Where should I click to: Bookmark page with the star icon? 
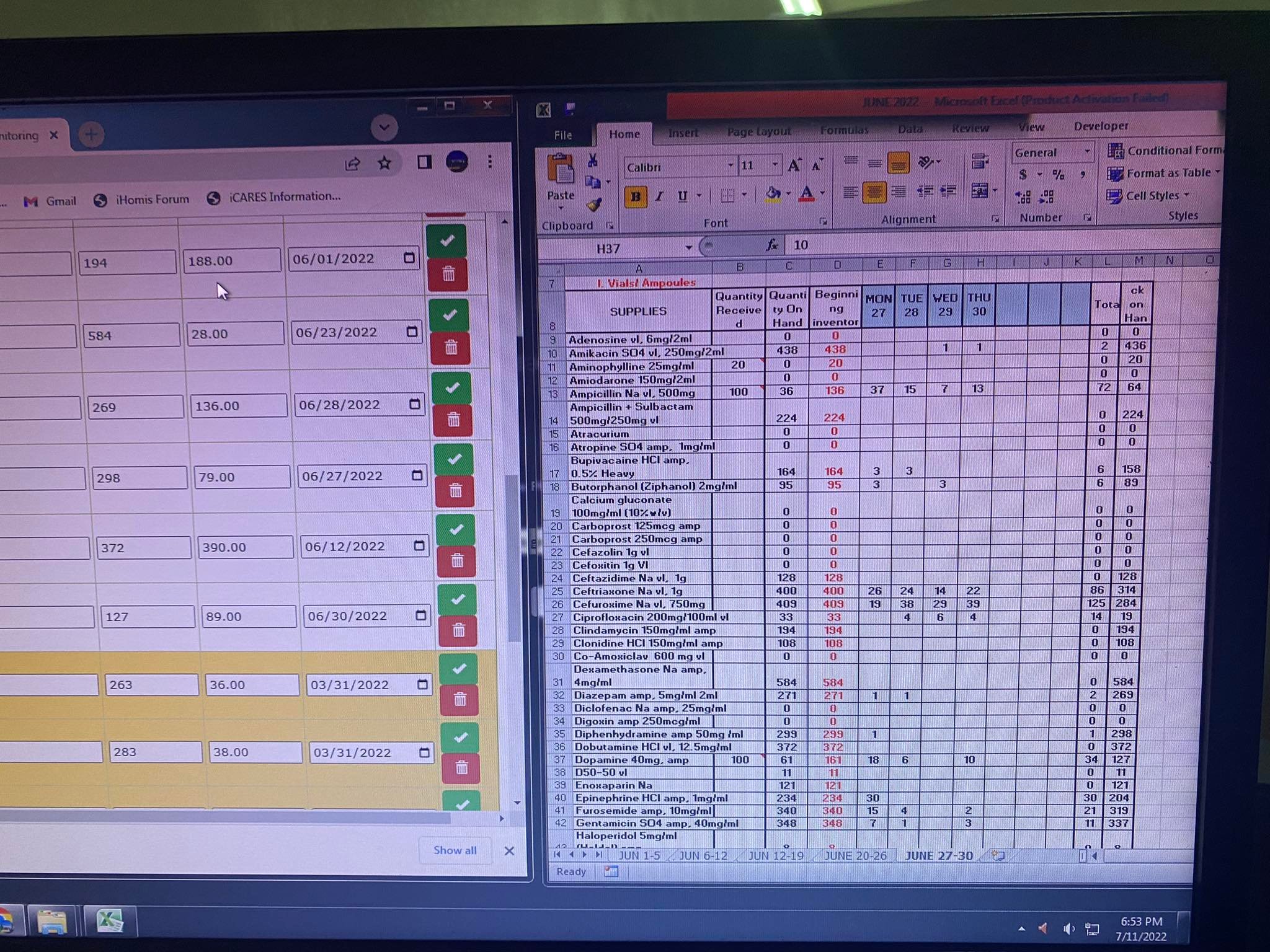(x=384, y=164)
